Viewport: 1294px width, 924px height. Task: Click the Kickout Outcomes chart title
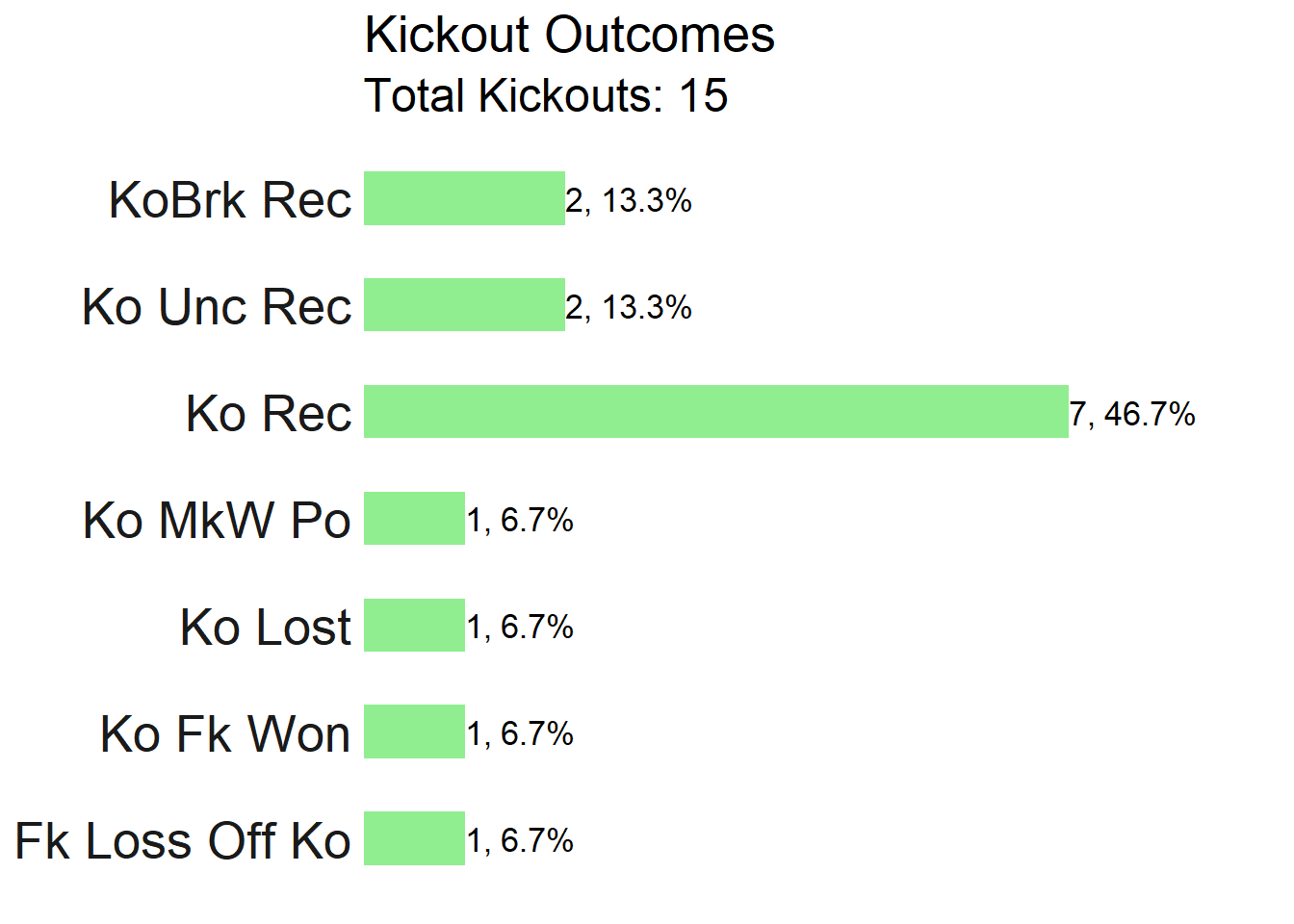click(x=569, y=37)
